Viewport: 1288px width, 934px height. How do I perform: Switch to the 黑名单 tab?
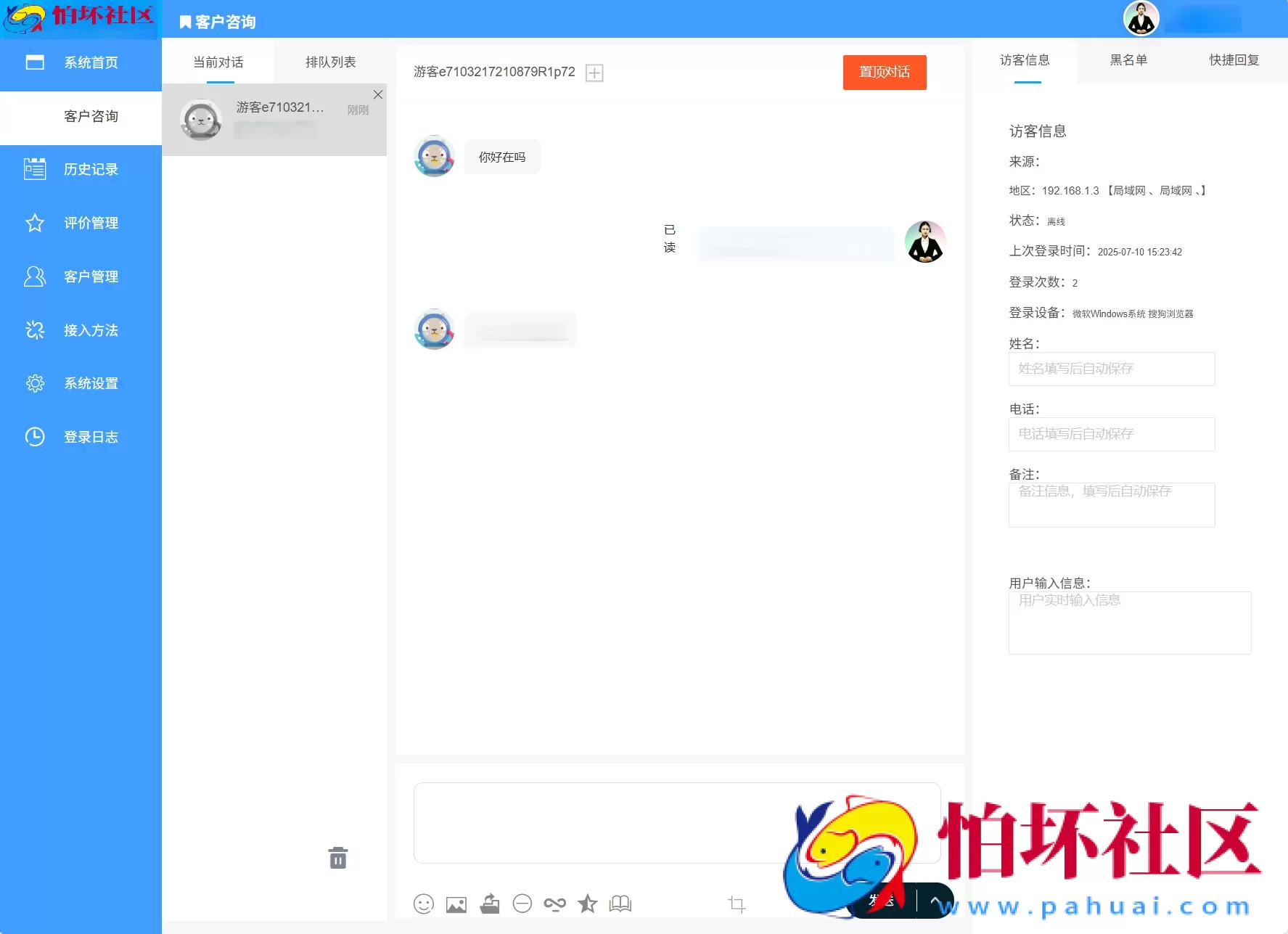coord(1129,60)
